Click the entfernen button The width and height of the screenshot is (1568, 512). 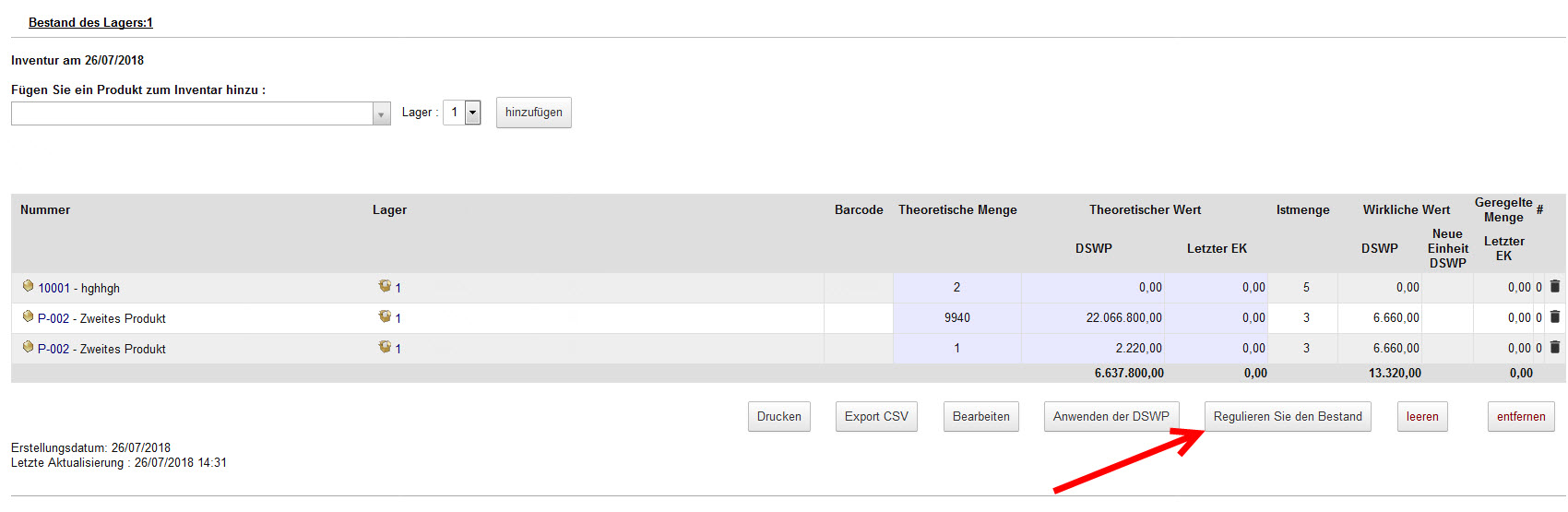point(1520,417)
